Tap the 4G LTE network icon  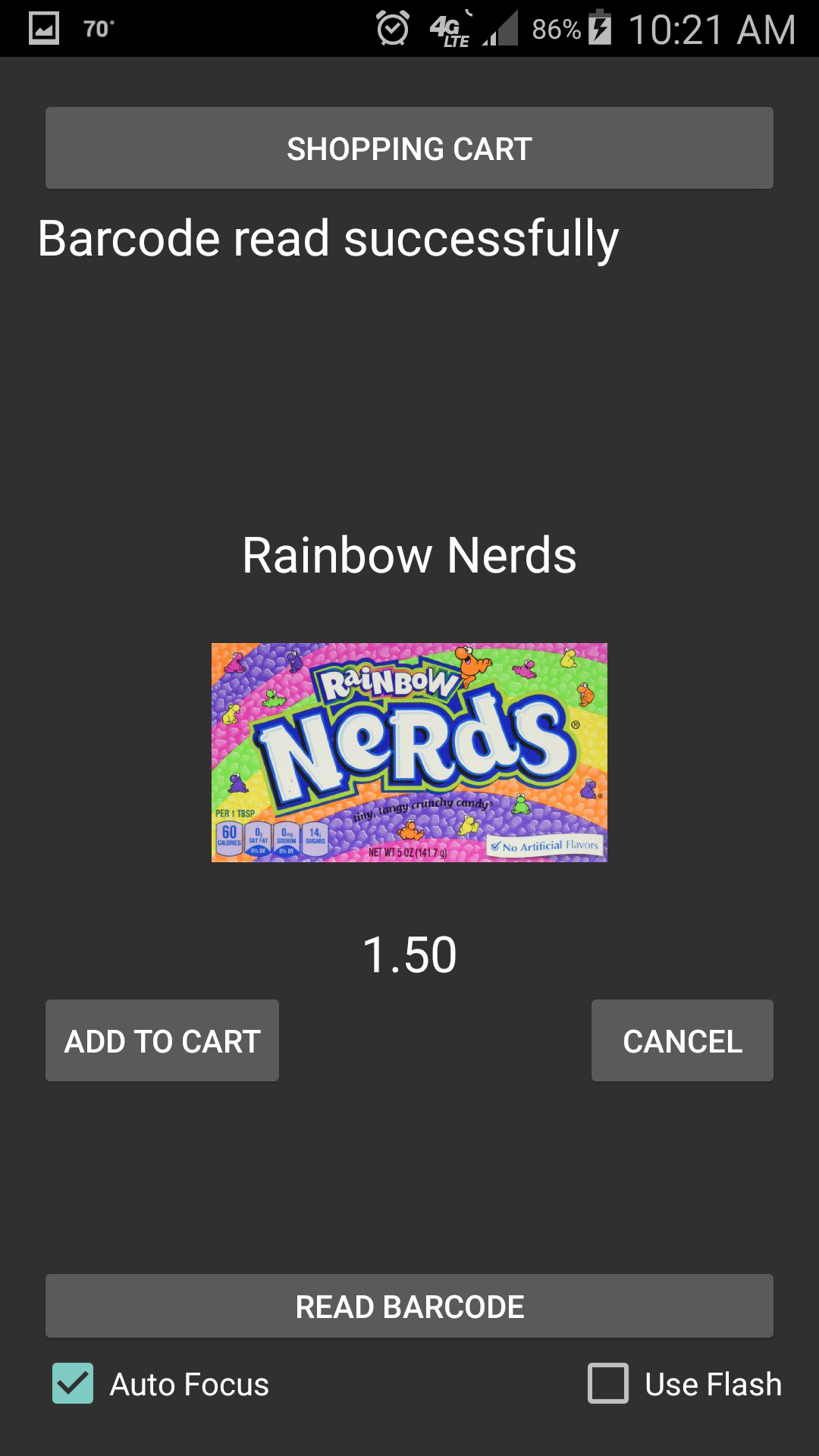click(x=450, y=30)
